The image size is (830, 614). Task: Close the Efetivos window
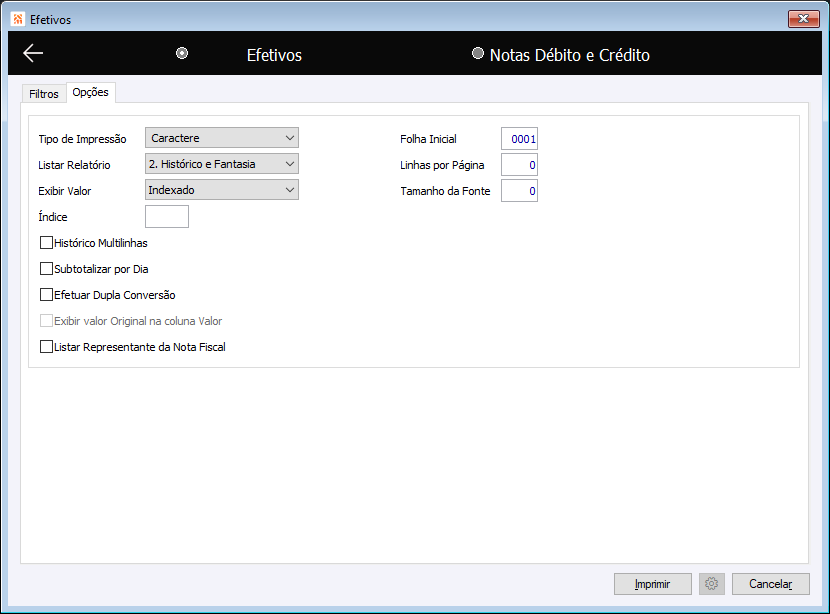[804, 19]
